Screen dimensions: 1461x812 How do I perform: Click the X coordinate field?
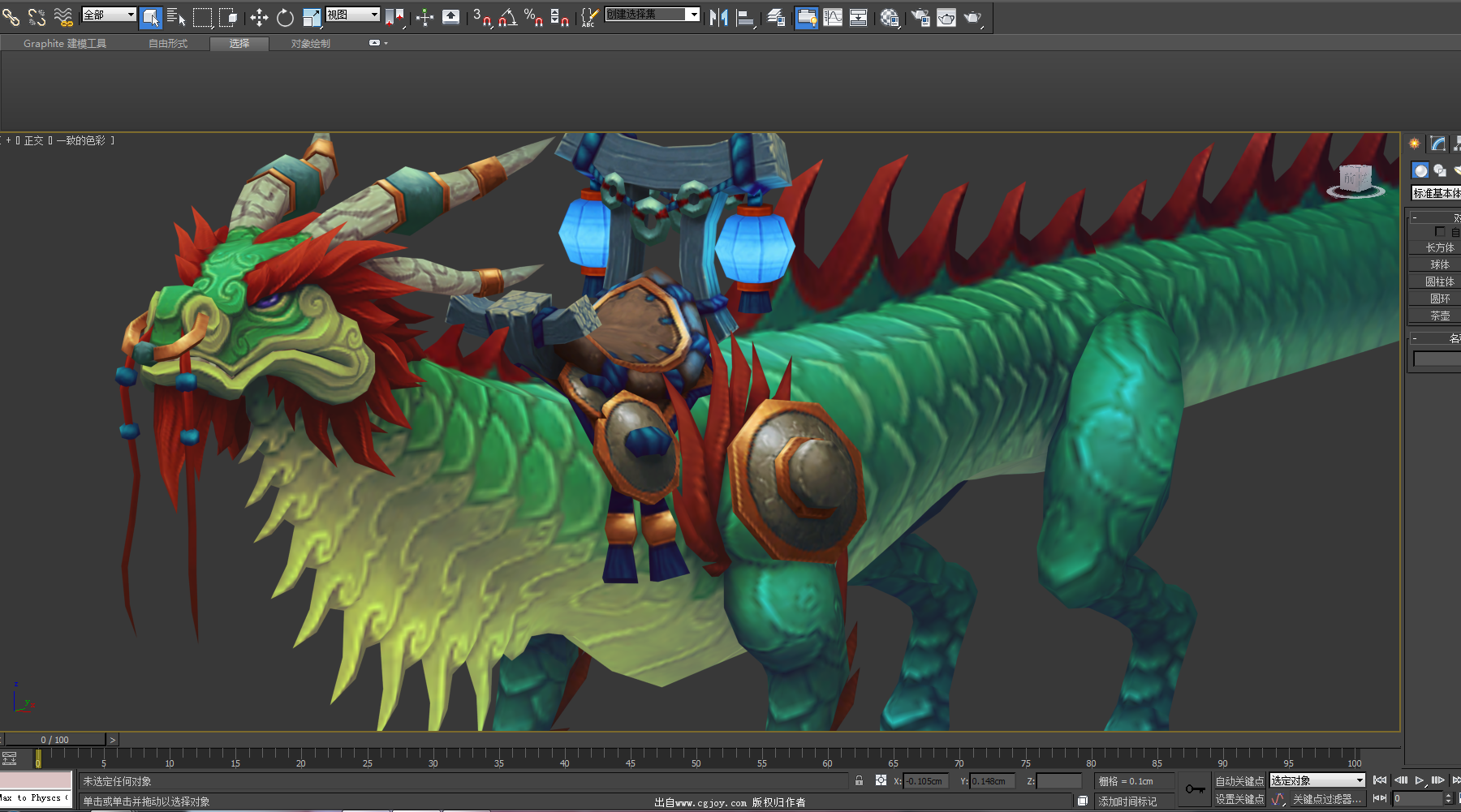(927, 781)
